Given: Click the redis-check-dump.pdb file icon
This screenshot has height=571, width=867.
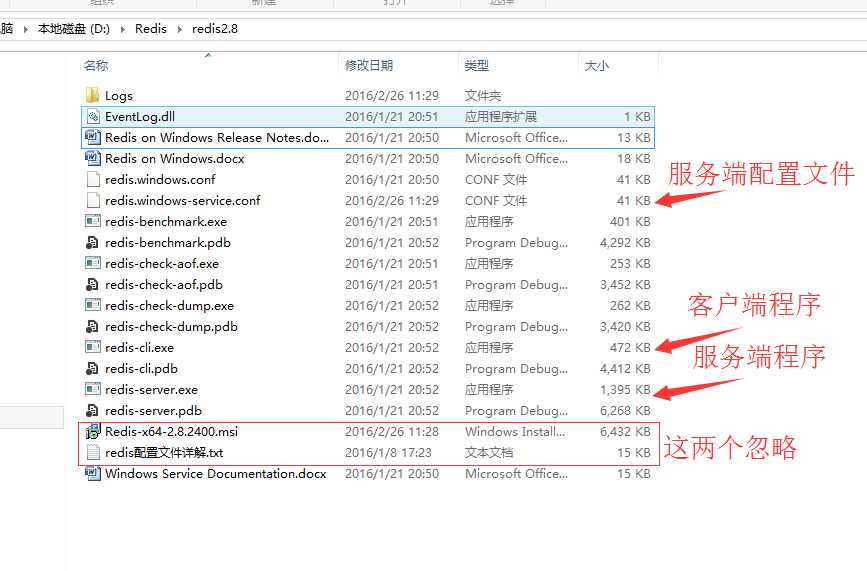Looking at the screenshot, I should tap(93, 326).
